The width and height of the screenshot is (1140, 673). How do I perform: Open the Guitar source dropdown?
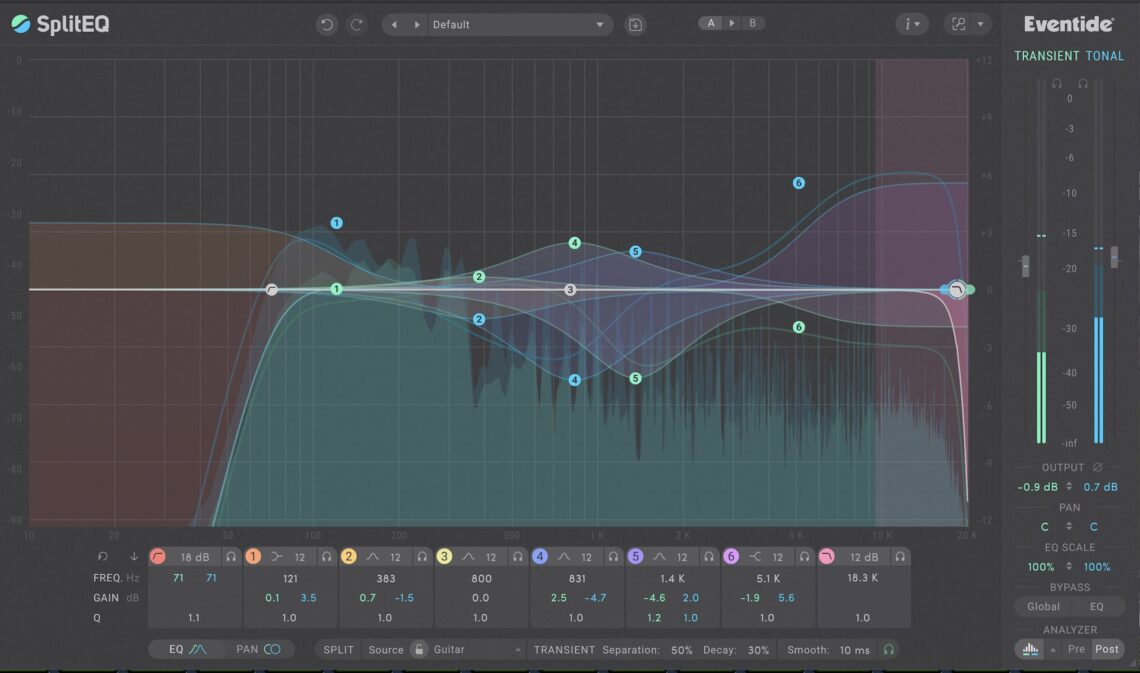(477, 650)
